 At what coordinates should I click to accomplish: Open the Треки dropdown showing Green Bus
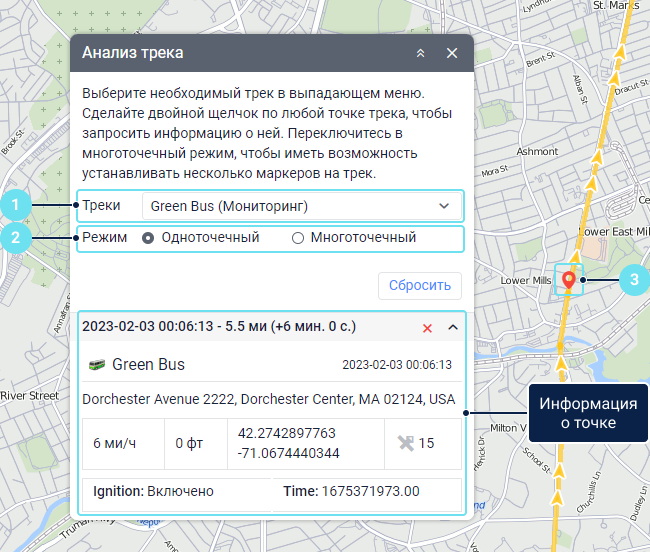[x=302, y=206]
